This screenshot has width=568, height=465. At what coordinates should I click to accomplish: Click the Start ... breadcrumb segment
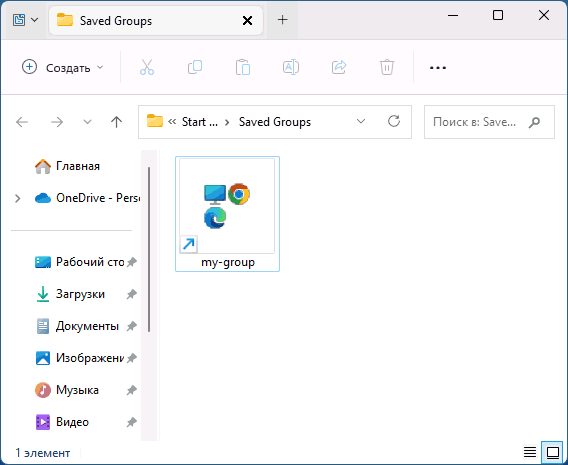200,122
